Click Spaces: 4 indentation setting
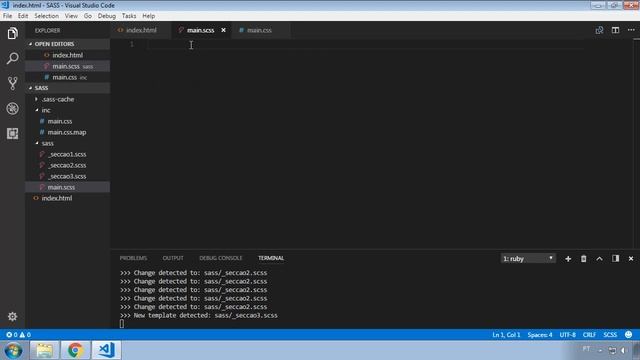Image resolution: width=640 pixels, height=360 pixels. (x=540, y=335)
